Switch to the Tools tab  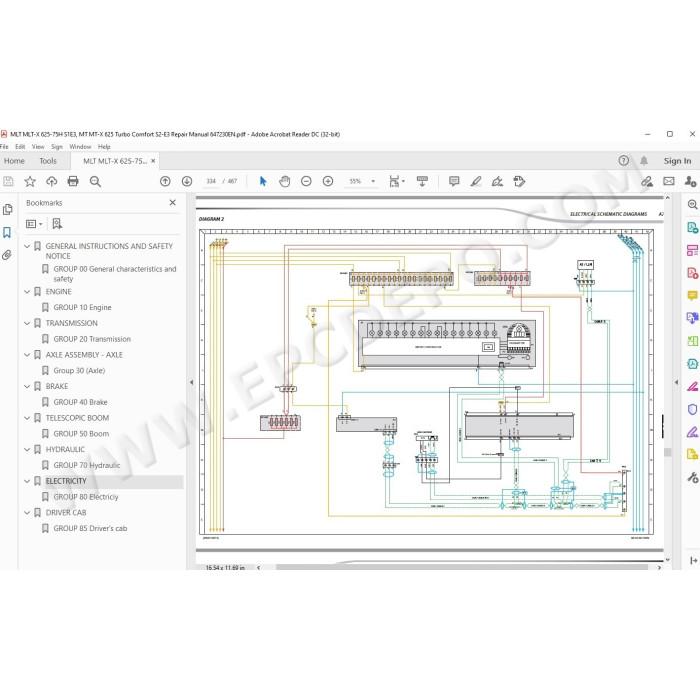tap(48, 161)
